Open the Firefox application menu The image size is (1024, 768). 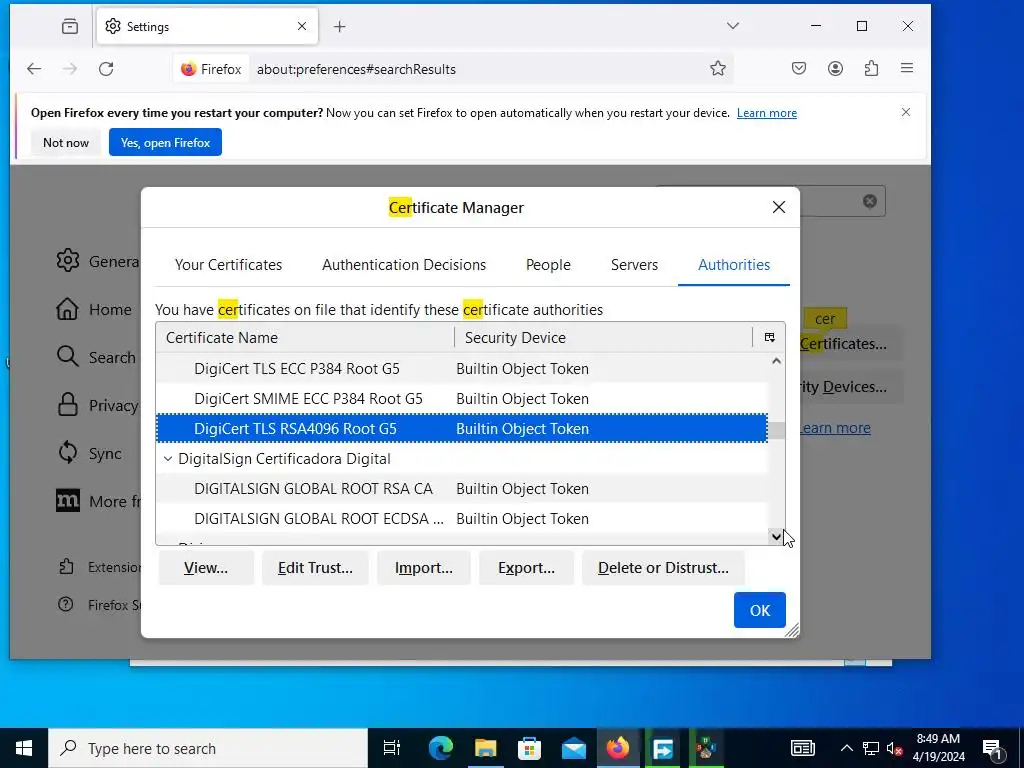(x=907, y=68)
